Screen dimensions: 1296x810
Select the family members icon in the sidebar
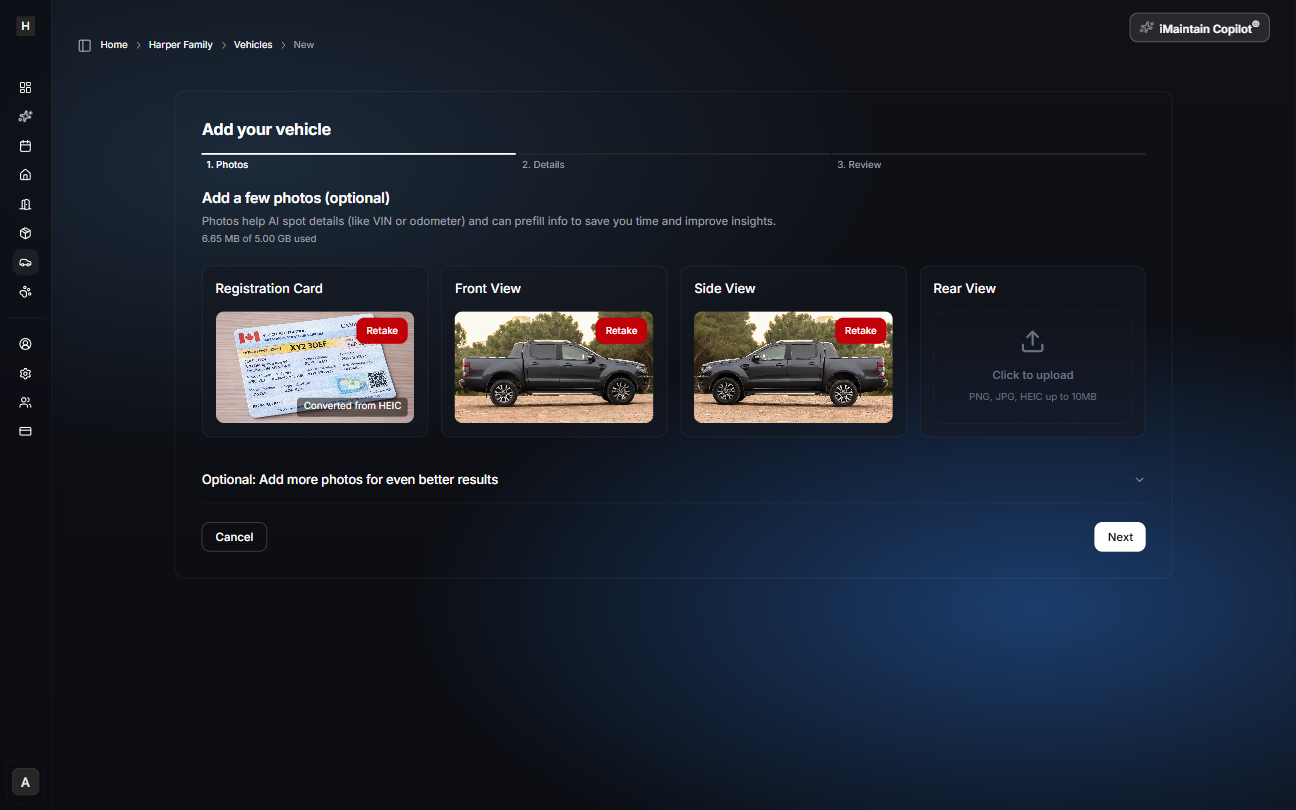tap(25, 402)
